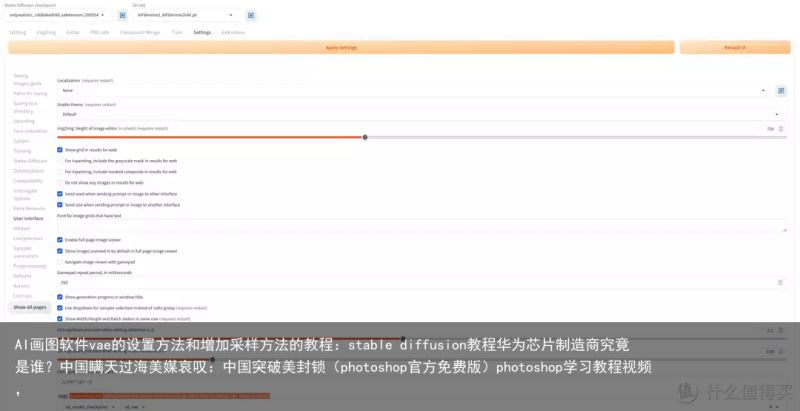This screenshot has height=411, width=800.
Task: Toggle Show generation progress in window title
Action: pyautogui.click(x=60, y=297)
